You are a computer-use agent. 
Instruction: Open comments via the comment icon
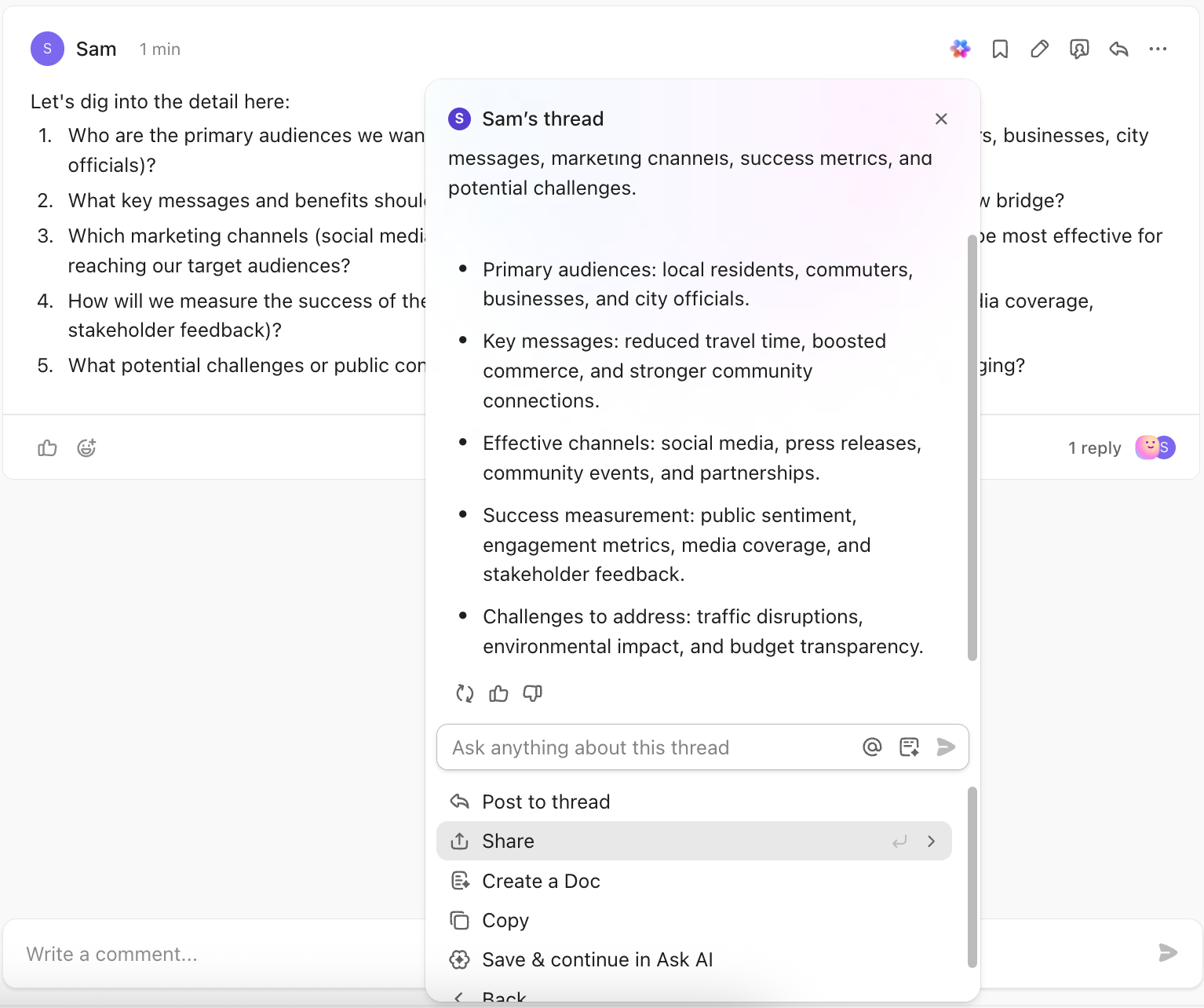pos(1079,49)
